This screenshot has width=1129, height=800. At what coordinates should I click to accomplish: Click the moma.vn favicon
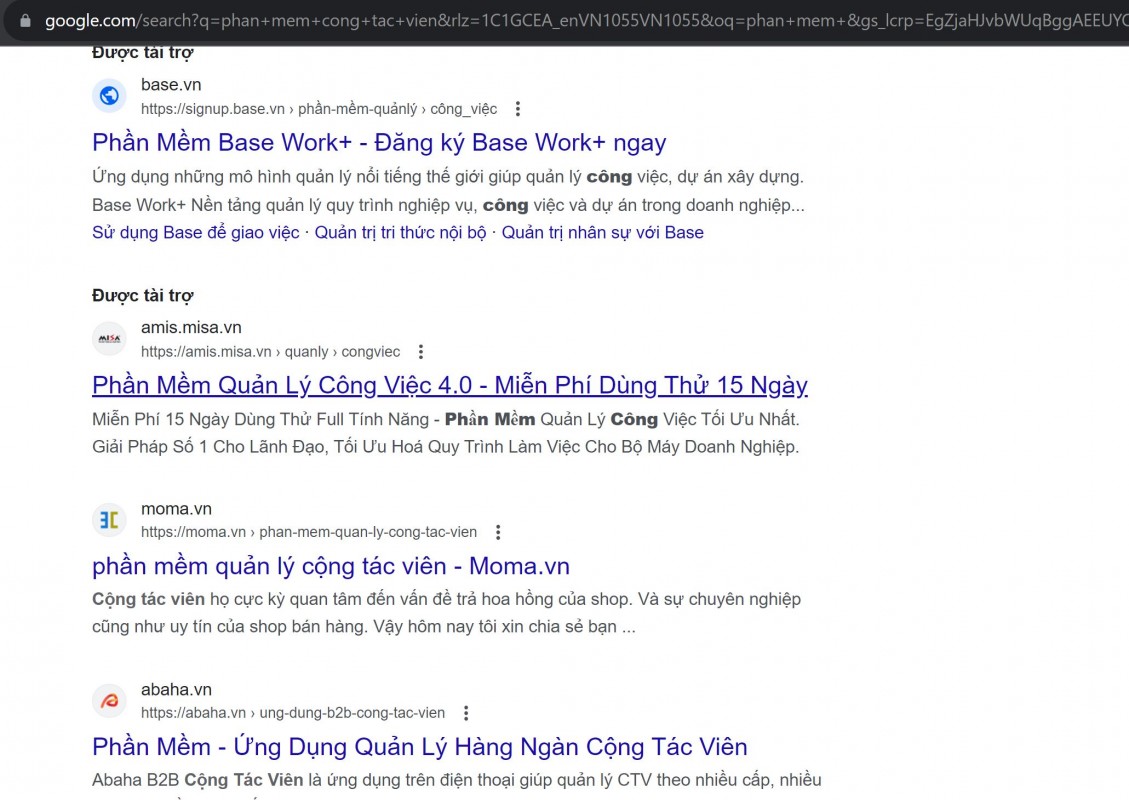click(109, 520)
